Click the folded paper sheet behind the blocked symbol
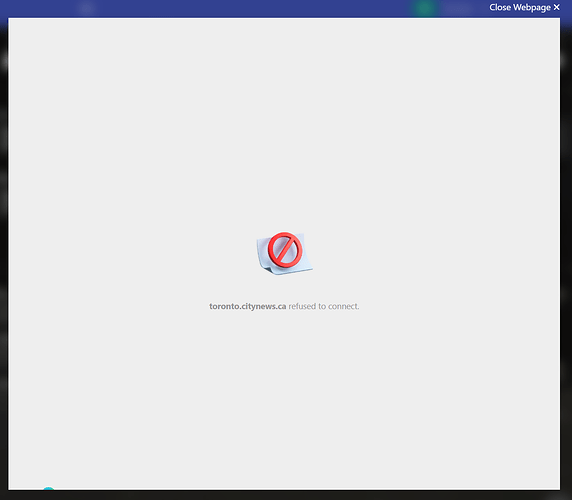Screen dimensions: 572x500 tap(285, 254)
